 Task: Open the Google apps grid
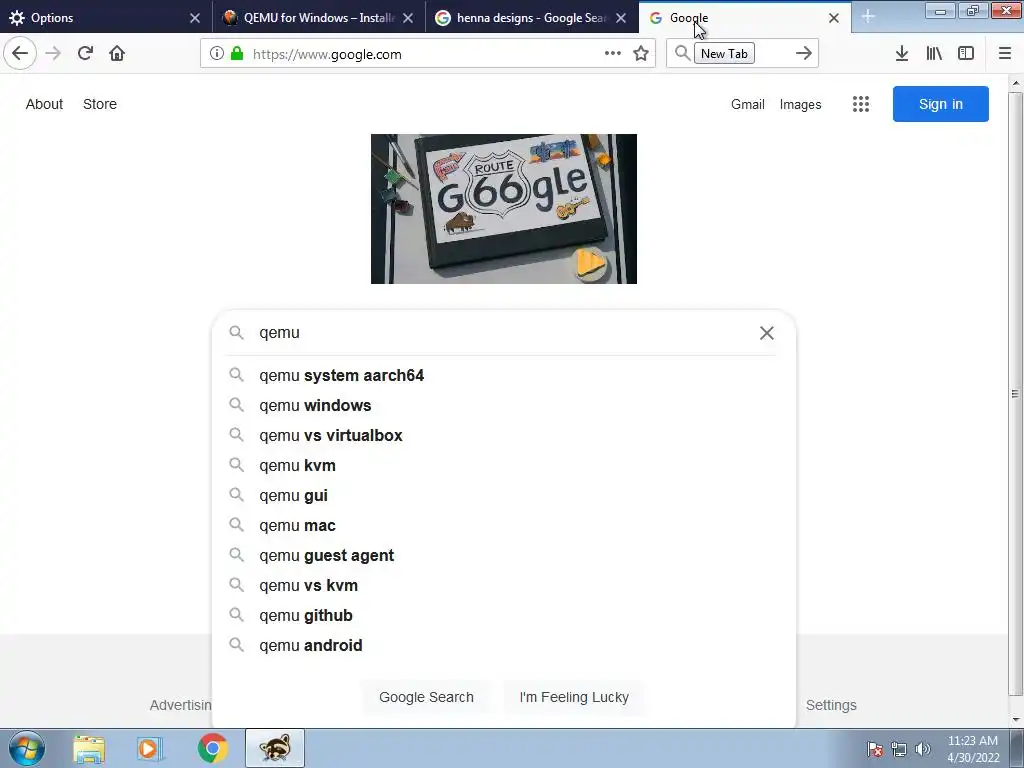pos(861,104)
